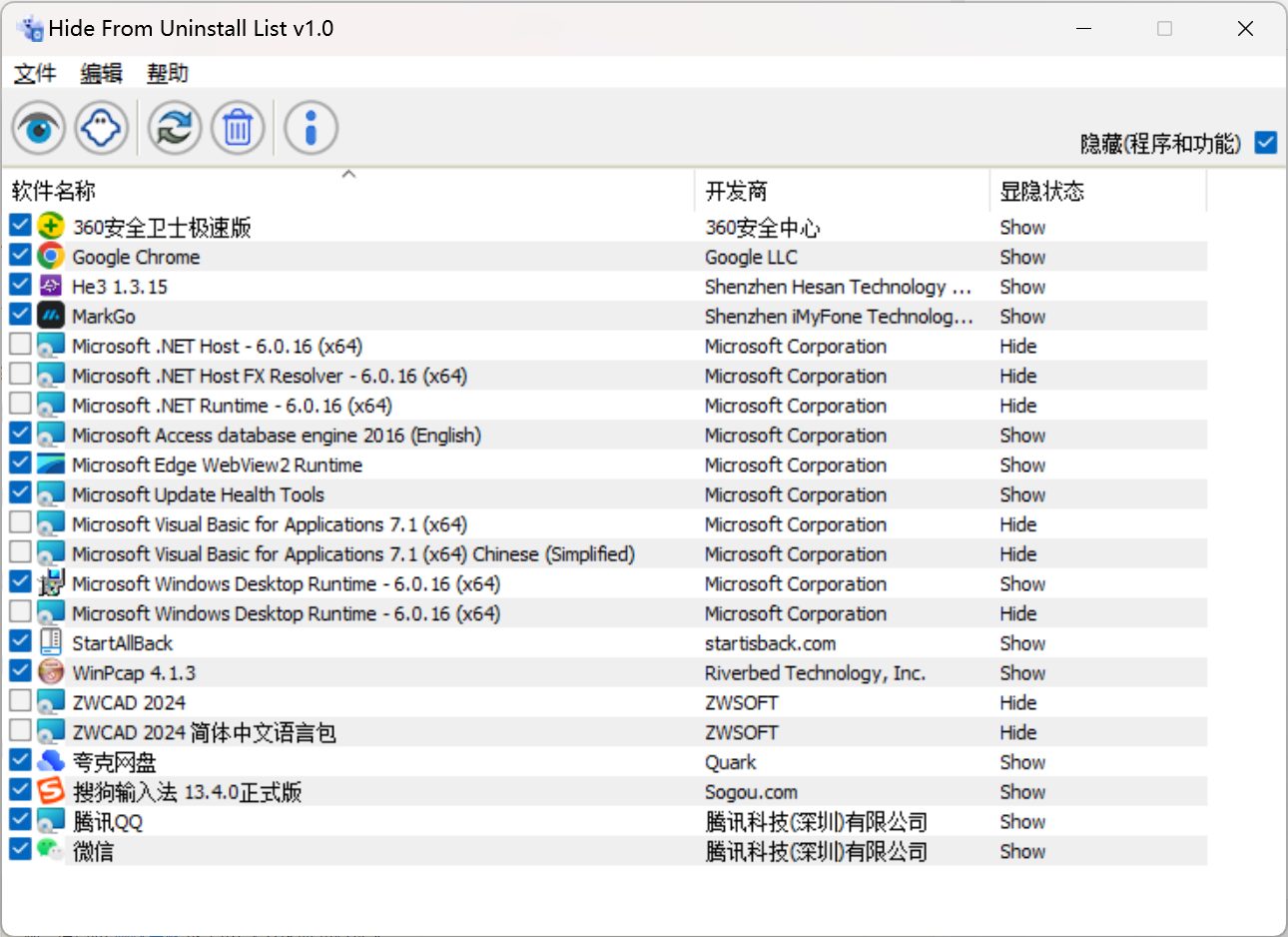Click the WinPcap 4.1.3 icon

point(51,672)
